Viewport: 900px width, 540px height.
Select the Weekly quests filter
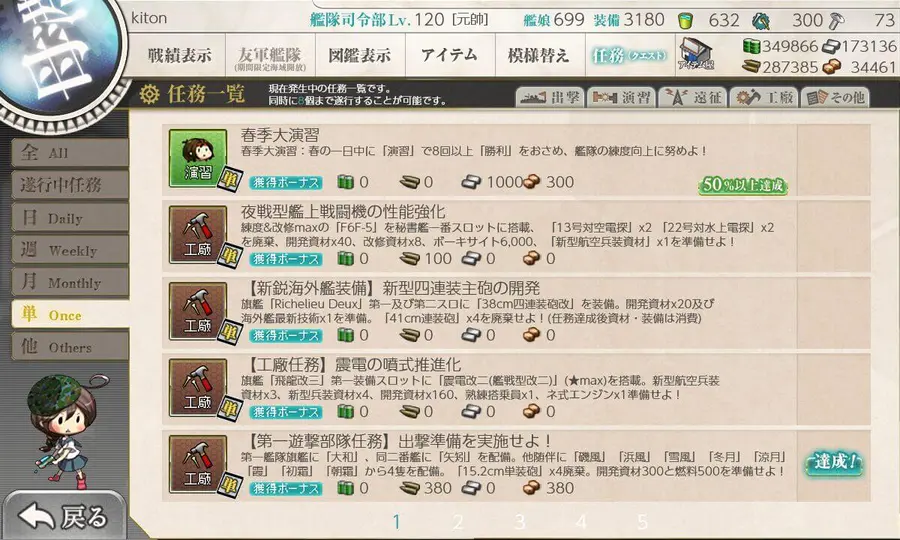[x=69, y=250]
